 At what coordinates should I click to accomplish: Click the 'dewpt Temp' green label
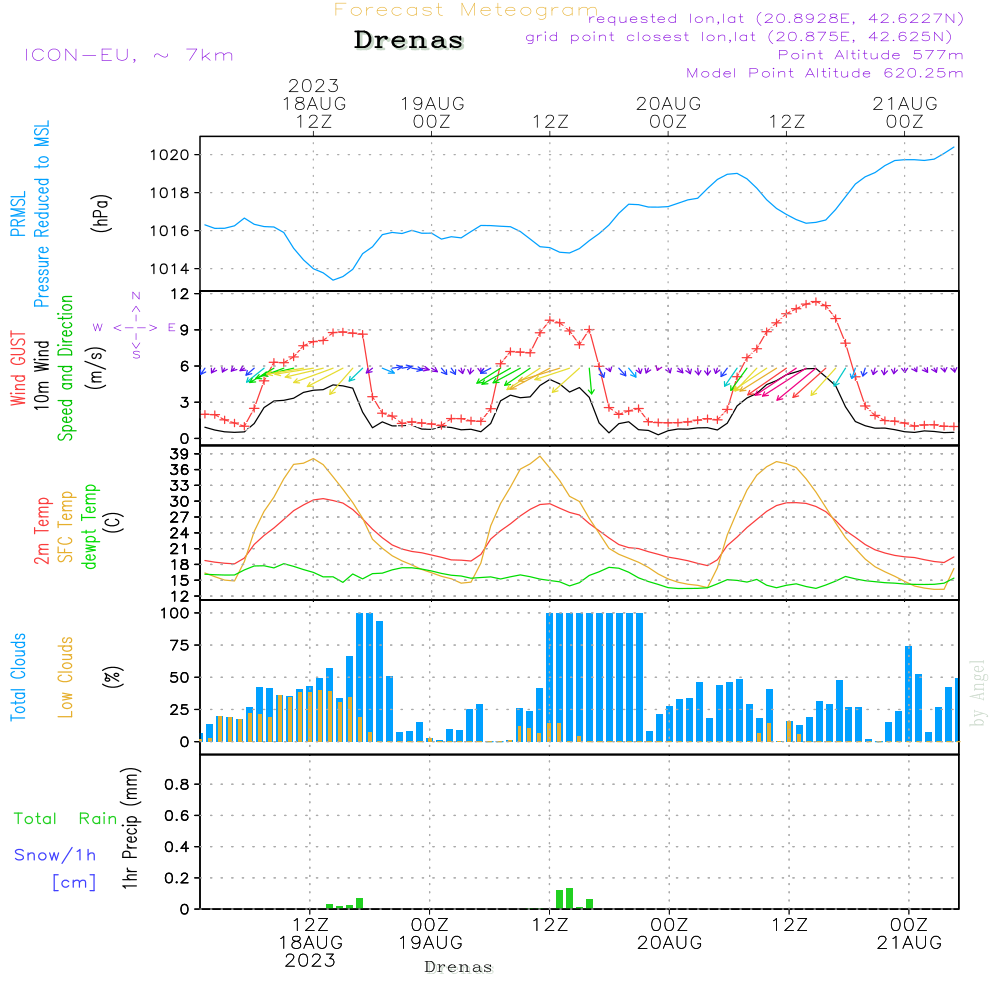[x=89, y=526]
